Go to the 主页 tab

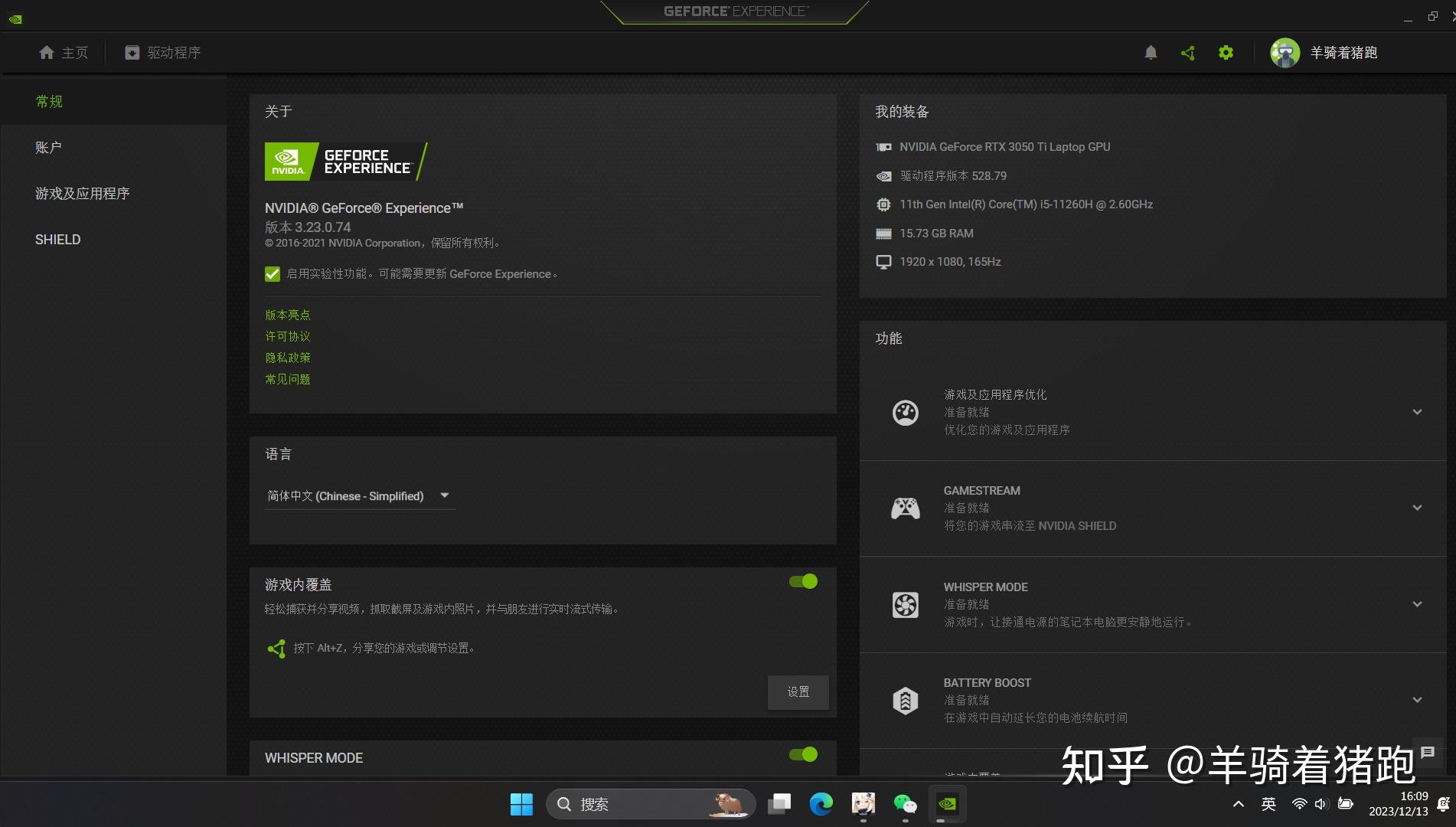(x=64, y=52)
